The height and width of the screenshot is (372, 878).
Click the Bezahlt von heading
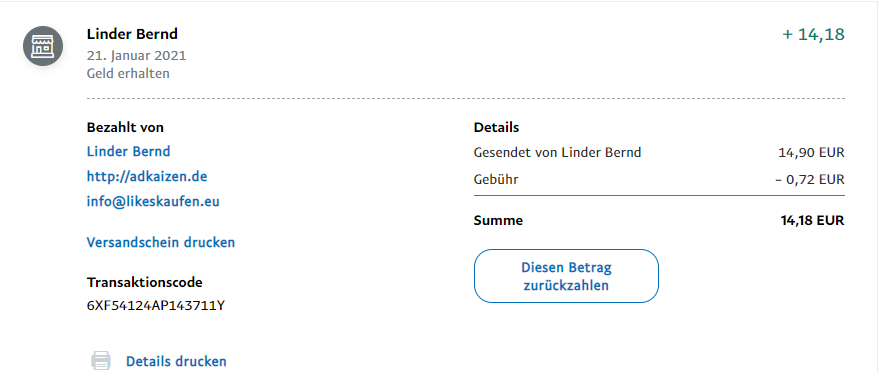tap(125, 127)
